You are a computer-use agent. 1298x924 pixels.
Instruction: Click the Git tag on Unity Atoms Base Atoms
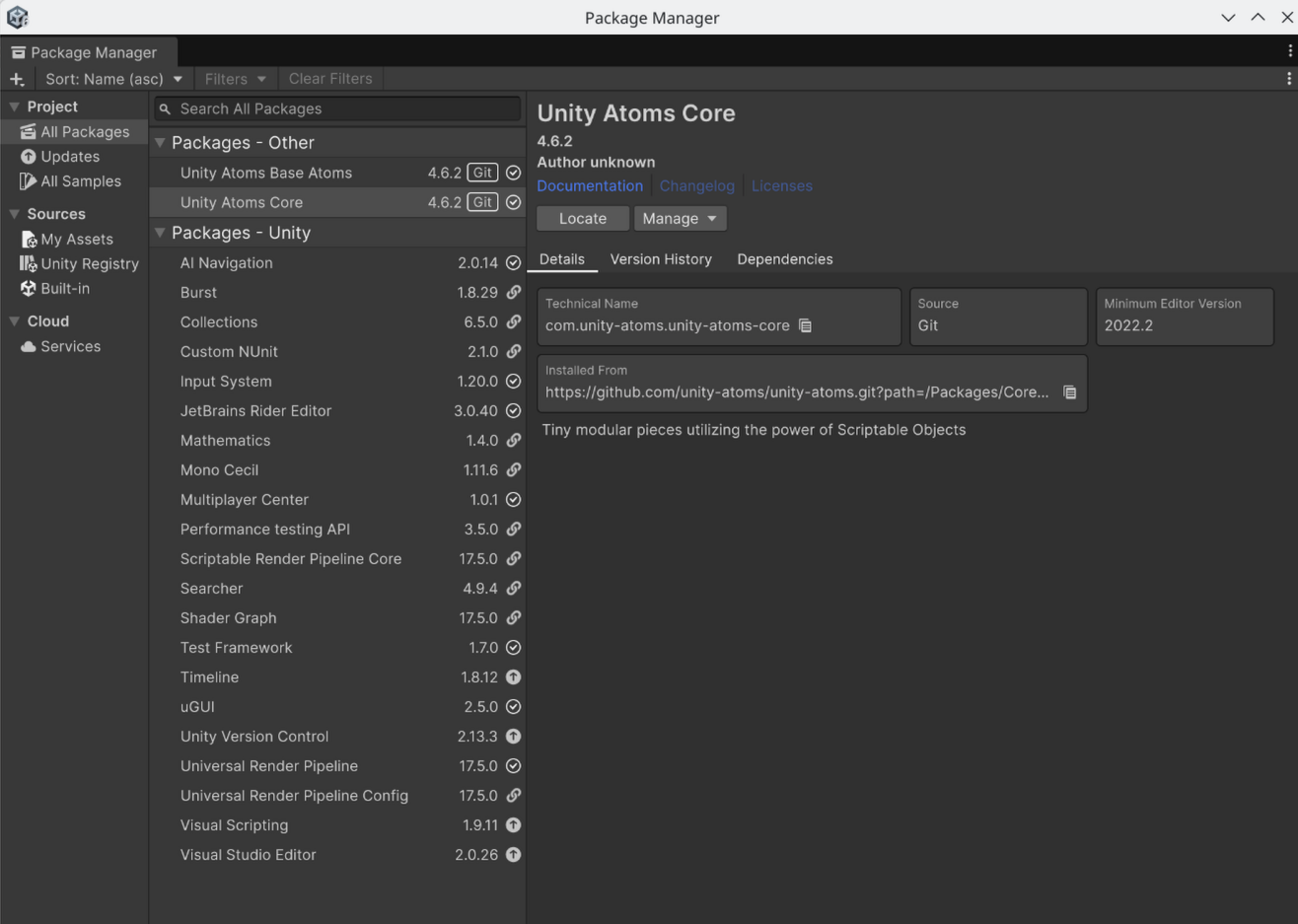tap(482, 173)
